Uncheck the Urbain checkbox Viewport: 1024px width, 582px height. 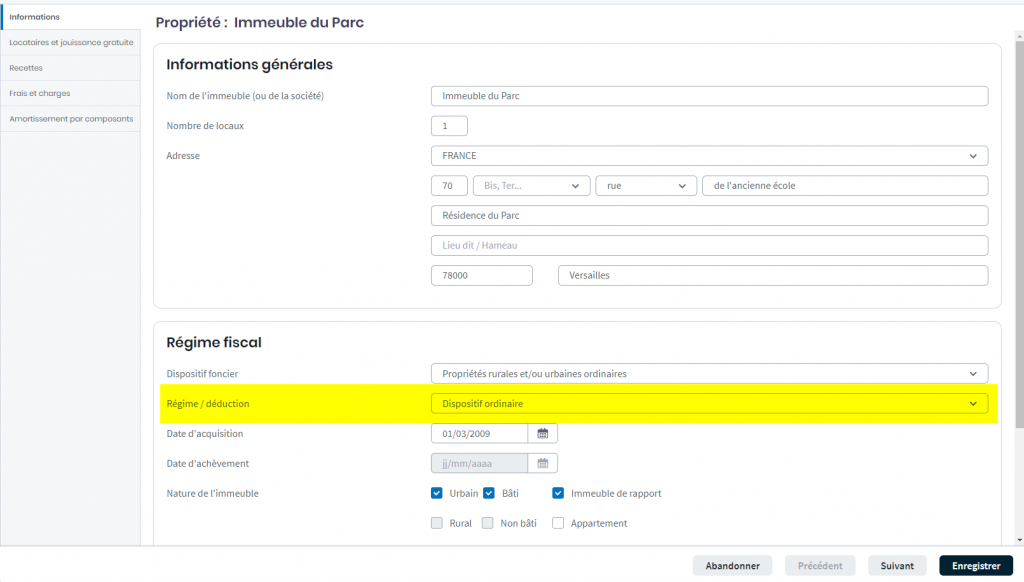tap(437, 493)
